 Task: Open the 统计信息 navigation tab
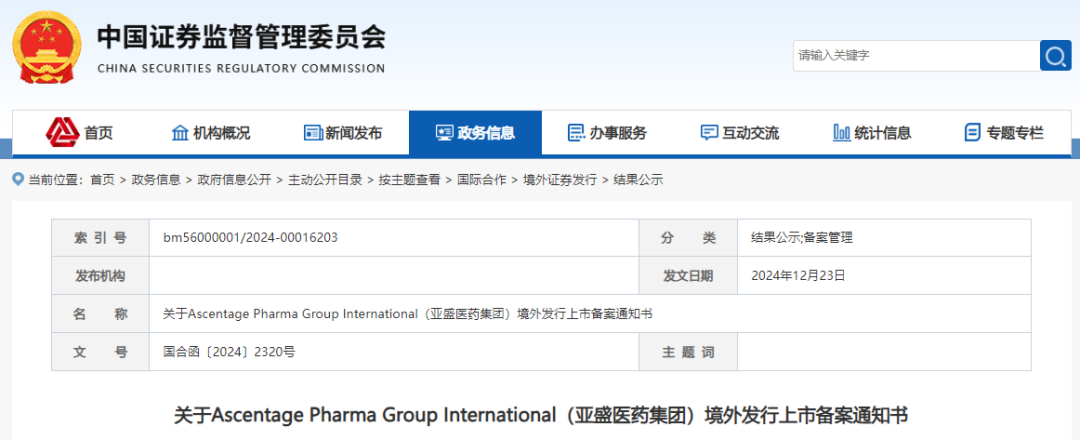(x=872, y=133)
